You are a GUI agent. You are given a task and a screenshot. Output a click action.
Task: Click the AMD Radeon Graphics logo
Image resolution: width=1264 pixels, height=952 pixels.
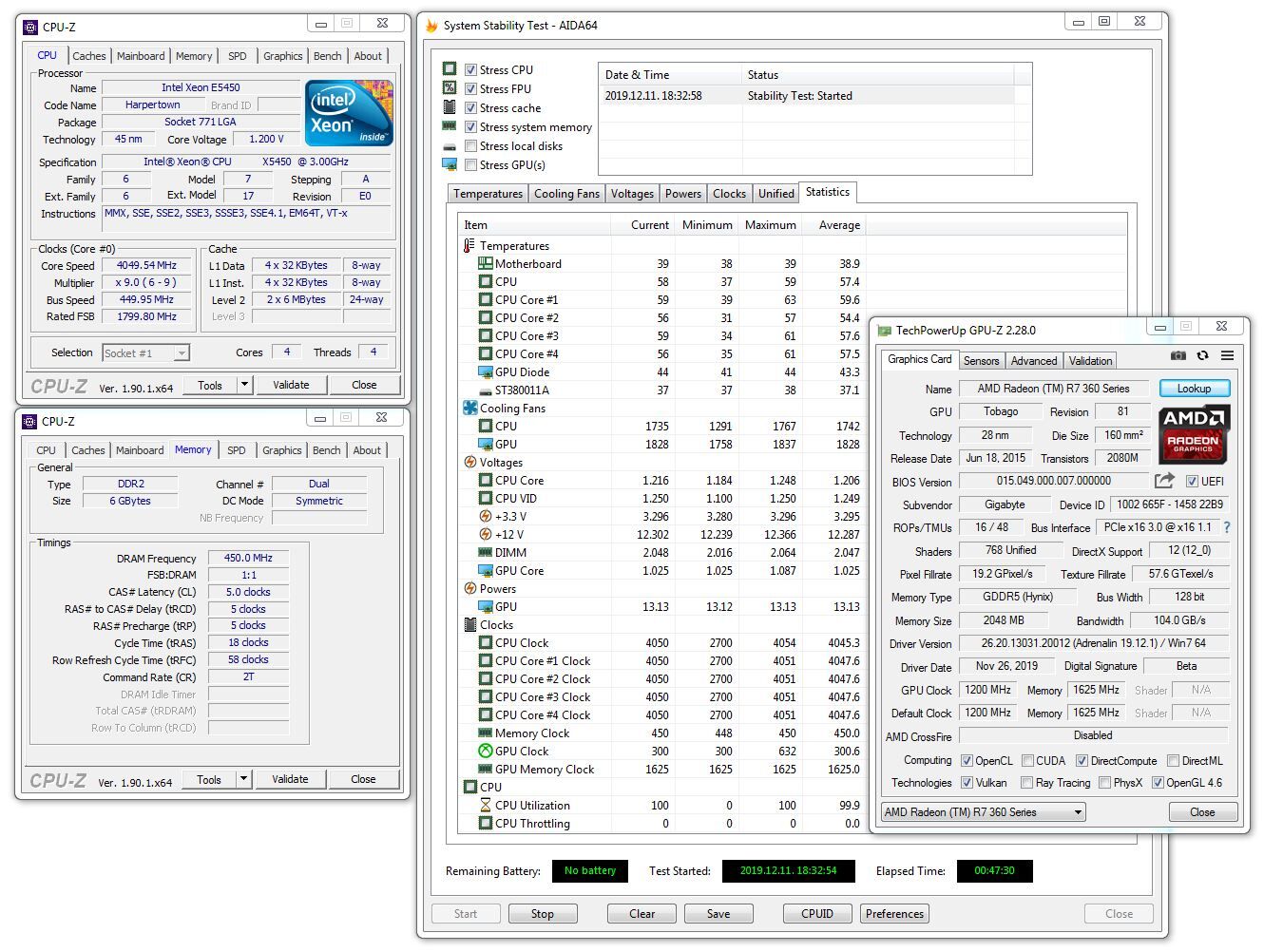pyautogui.click(x=1194, y=434)
